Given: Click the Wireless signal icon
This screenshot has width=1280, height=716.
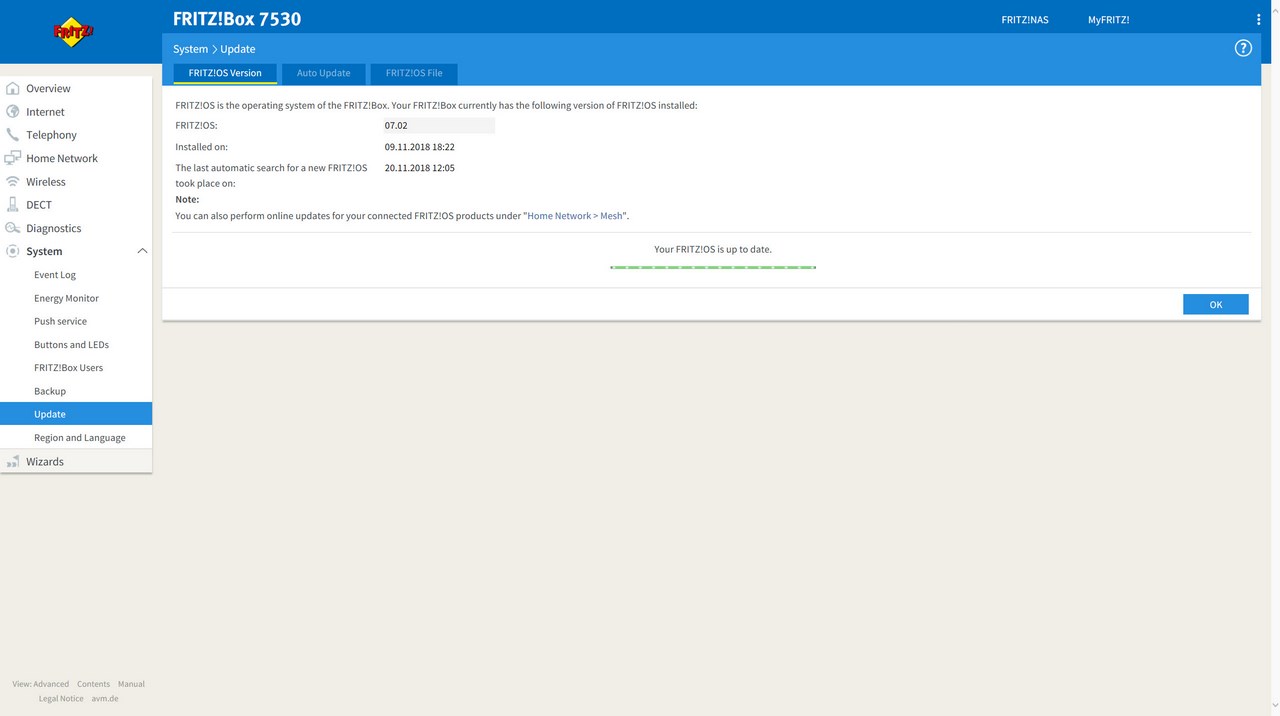Looking at the screenshot, I should [13, 182].
